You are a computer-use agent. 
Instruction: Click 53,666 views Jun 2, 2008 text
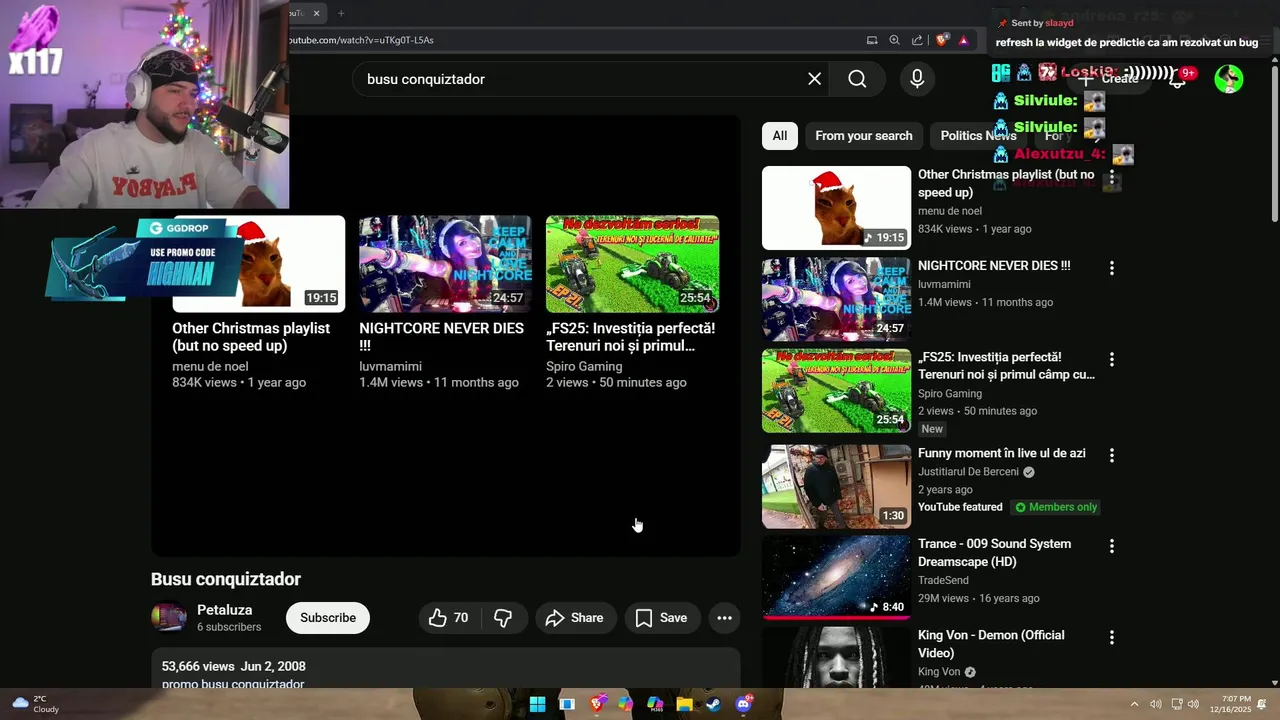click(x=233, y=666)
